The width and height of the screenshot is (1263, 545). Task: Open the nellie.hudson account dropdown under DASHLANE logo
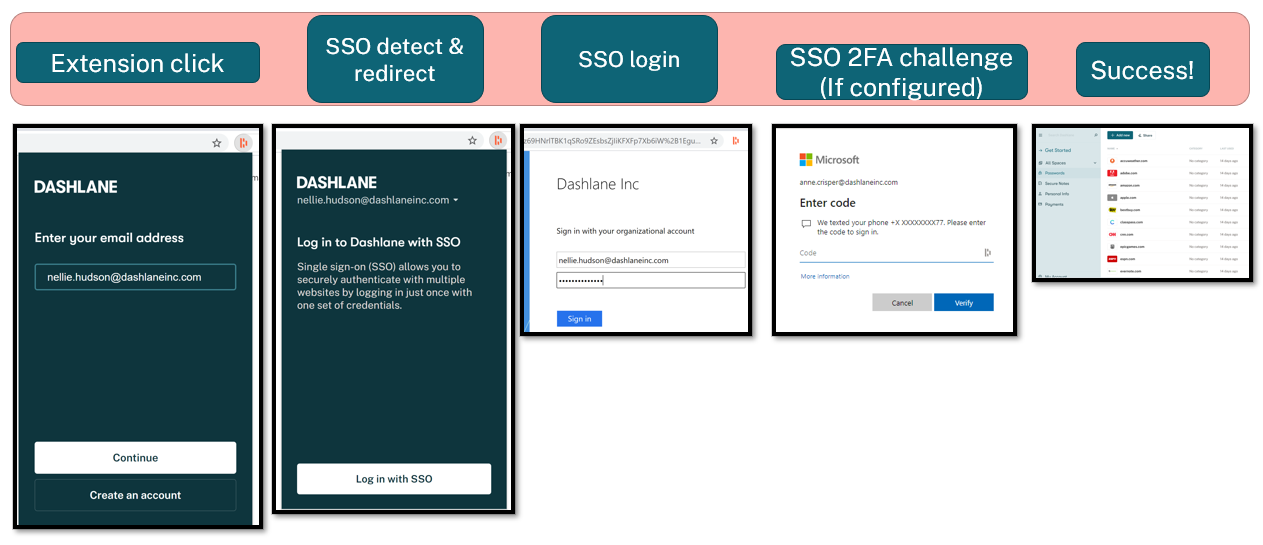click(378, 200)
